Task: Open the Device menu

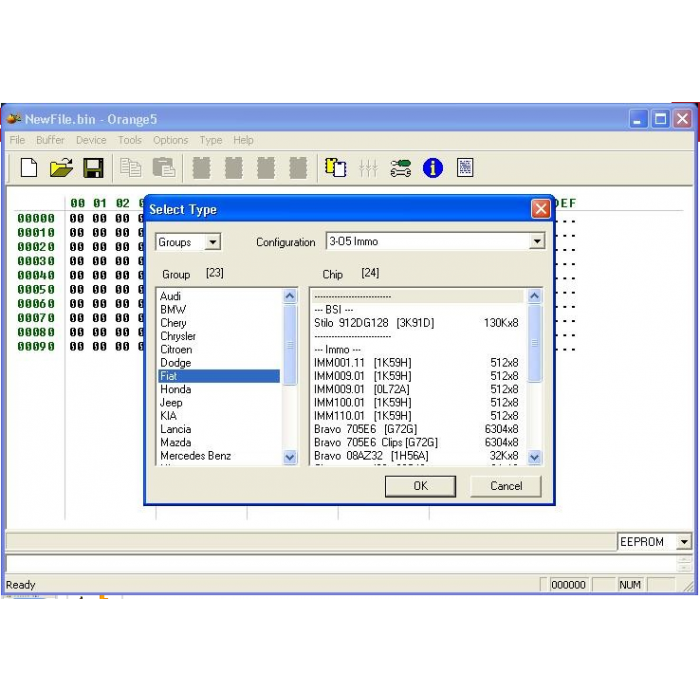Action: click(x=91, y=140)
